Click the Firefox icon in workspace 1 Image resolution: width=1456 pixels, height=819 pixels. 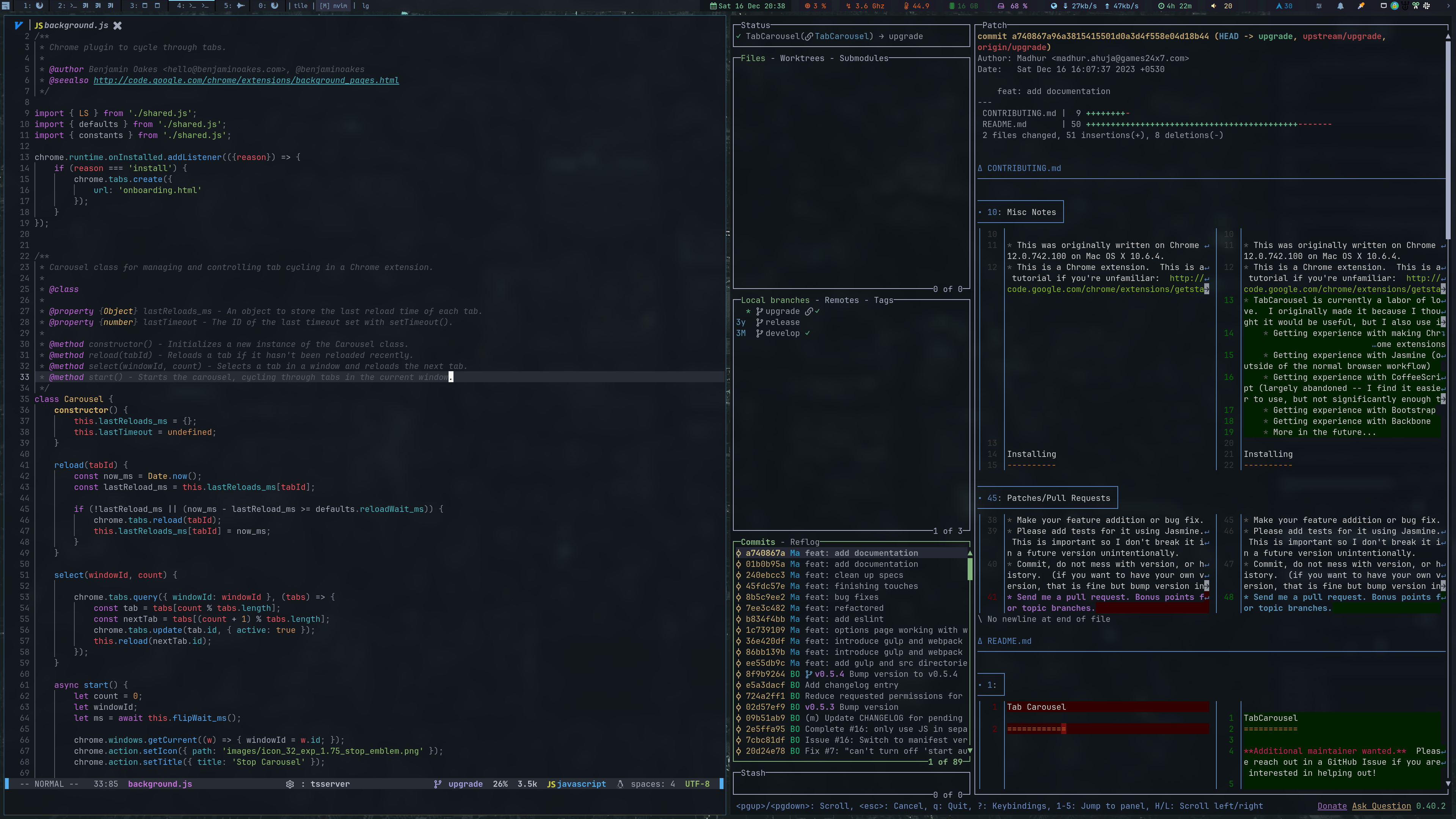(x=39, y=6)
